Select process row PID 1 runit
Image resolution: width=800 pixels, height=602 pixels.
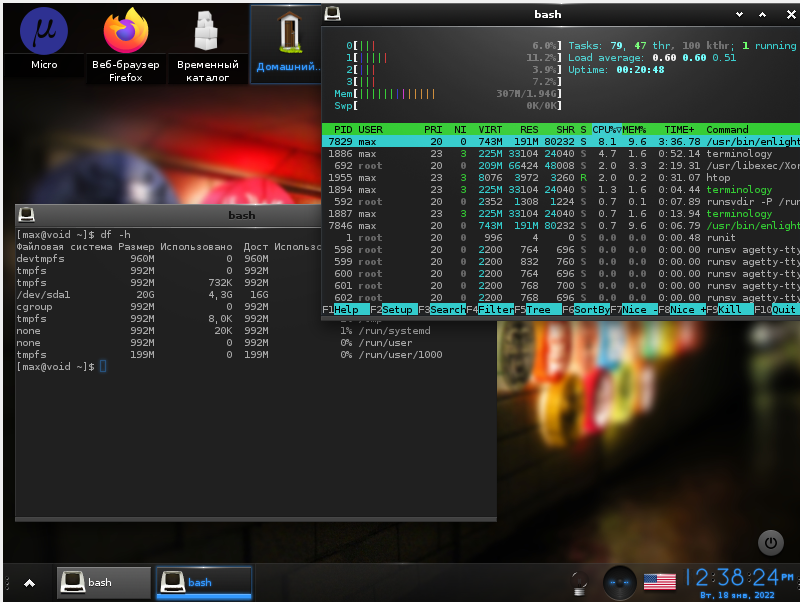tap(561, 238)
